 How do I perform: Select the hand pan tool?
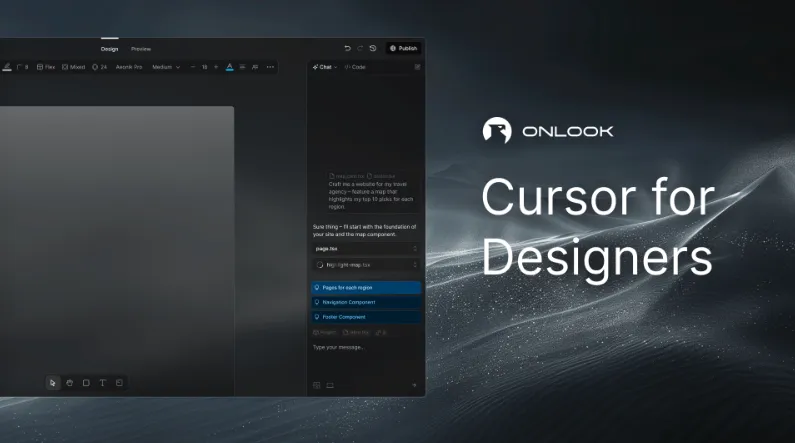[x=69, y=383]
